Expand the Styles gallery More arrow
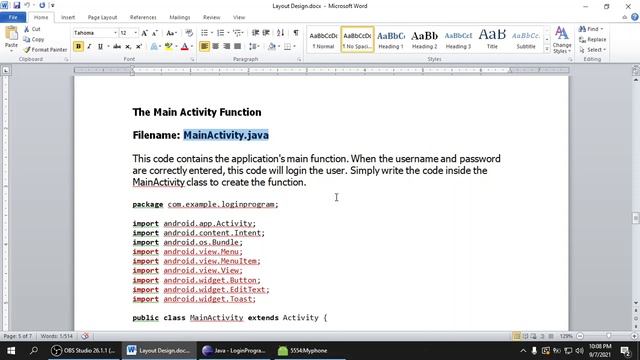The image size is (640, 360). click(x=547, y=49)
